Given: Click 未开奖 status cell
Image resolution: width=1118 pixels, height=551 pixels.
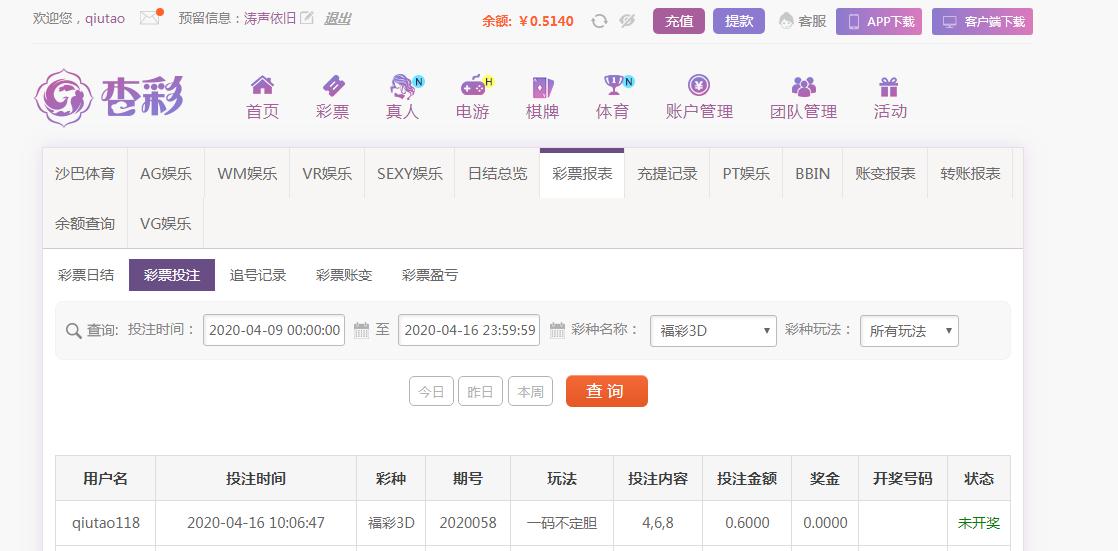Looking at the screenshot, I should pyautogui.click(x=979, y=522).
